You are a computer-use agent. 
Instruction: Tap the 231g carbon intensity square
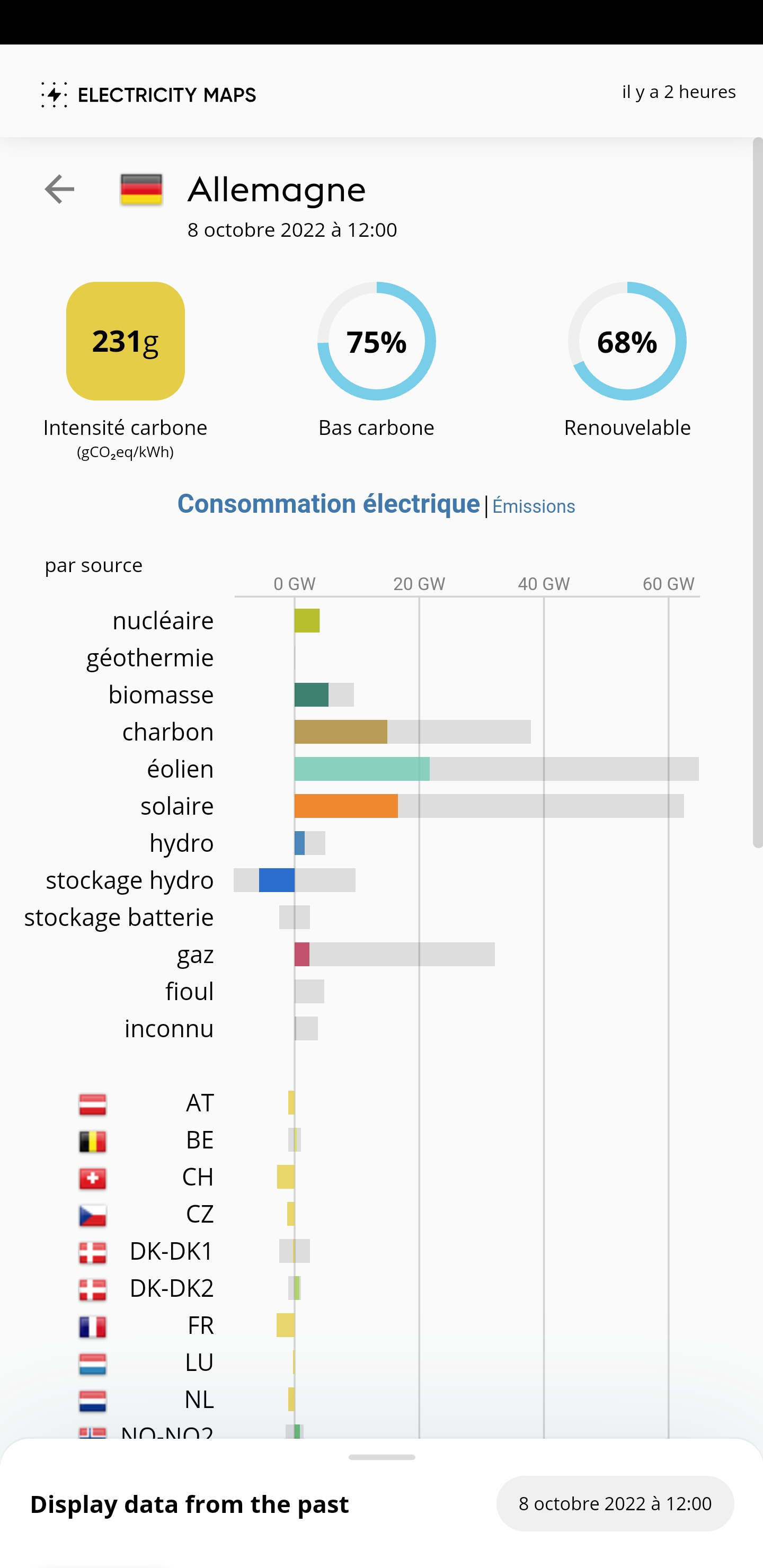[x=126, y=341]
